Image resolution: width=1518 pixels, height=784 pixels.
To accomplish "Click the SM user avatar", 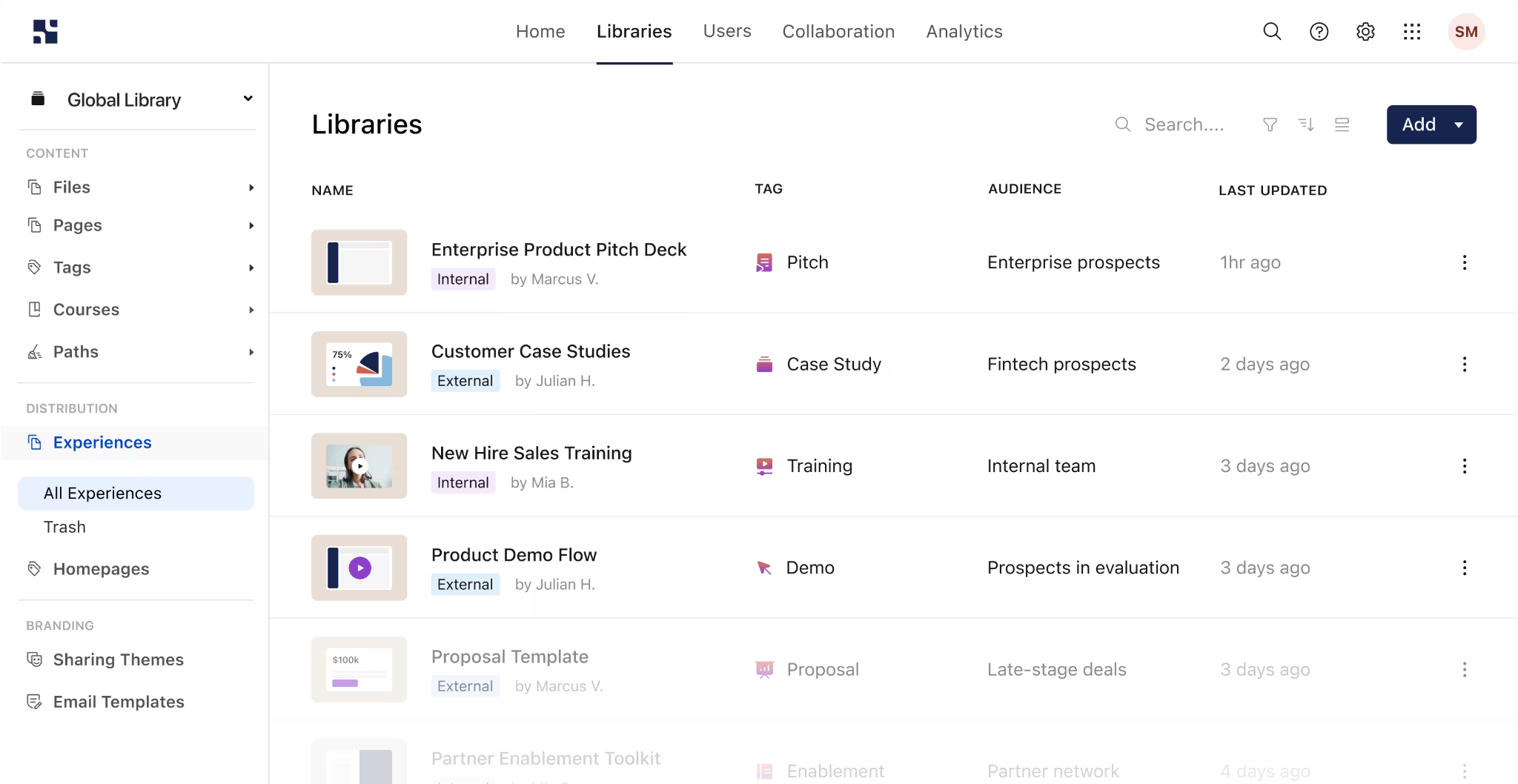I will pyautogui.click(x=1466, y=31).
